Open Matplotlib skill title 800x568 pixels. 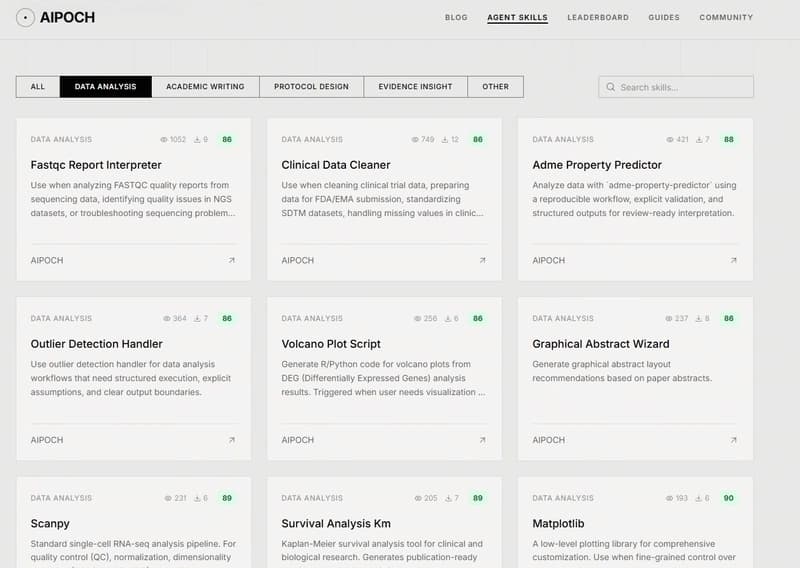tap(558, 524)
